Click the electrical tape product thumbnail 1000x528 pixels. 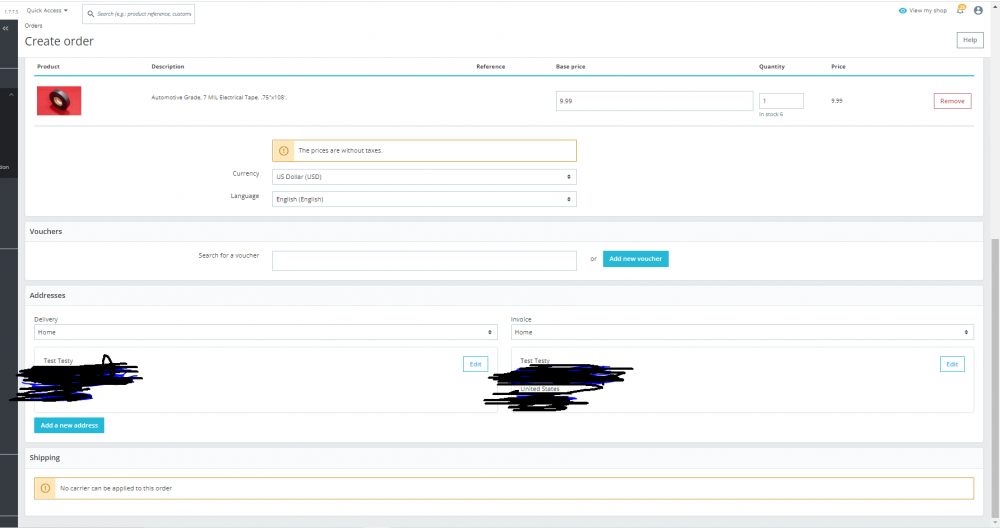click(59, 101)
